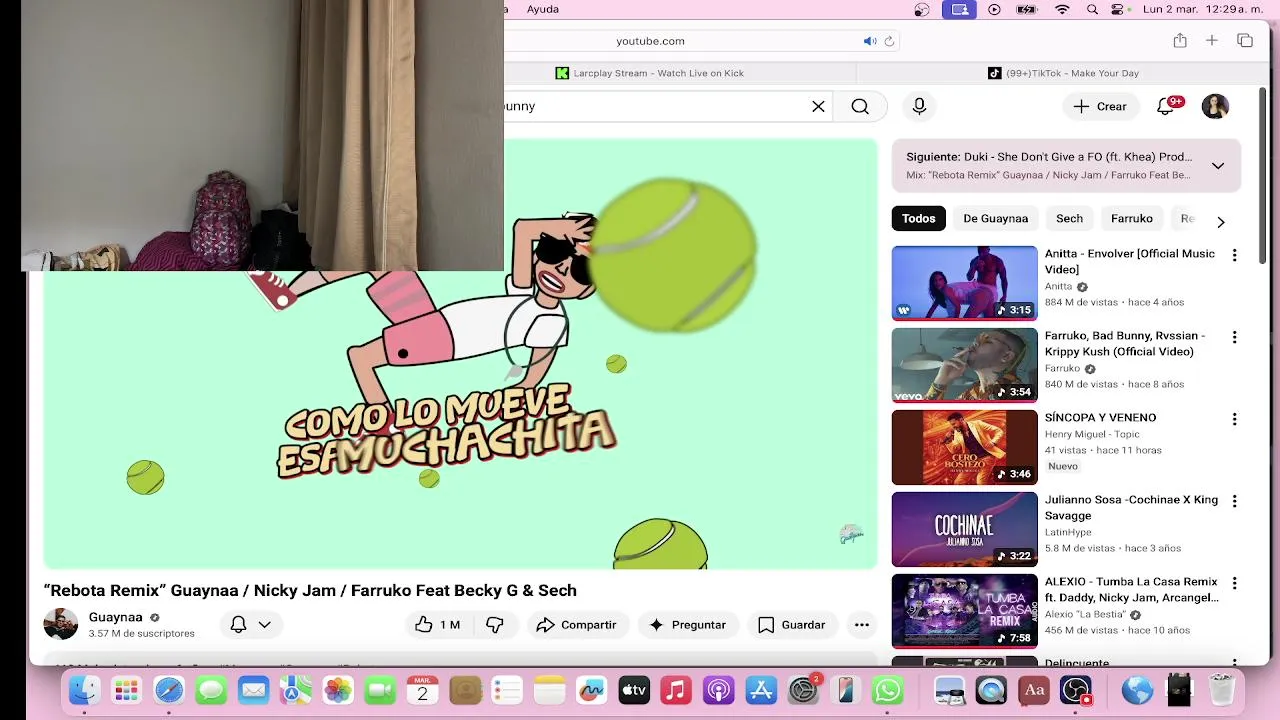Open the Podcasts app in the Dock

tap(718, 690)
